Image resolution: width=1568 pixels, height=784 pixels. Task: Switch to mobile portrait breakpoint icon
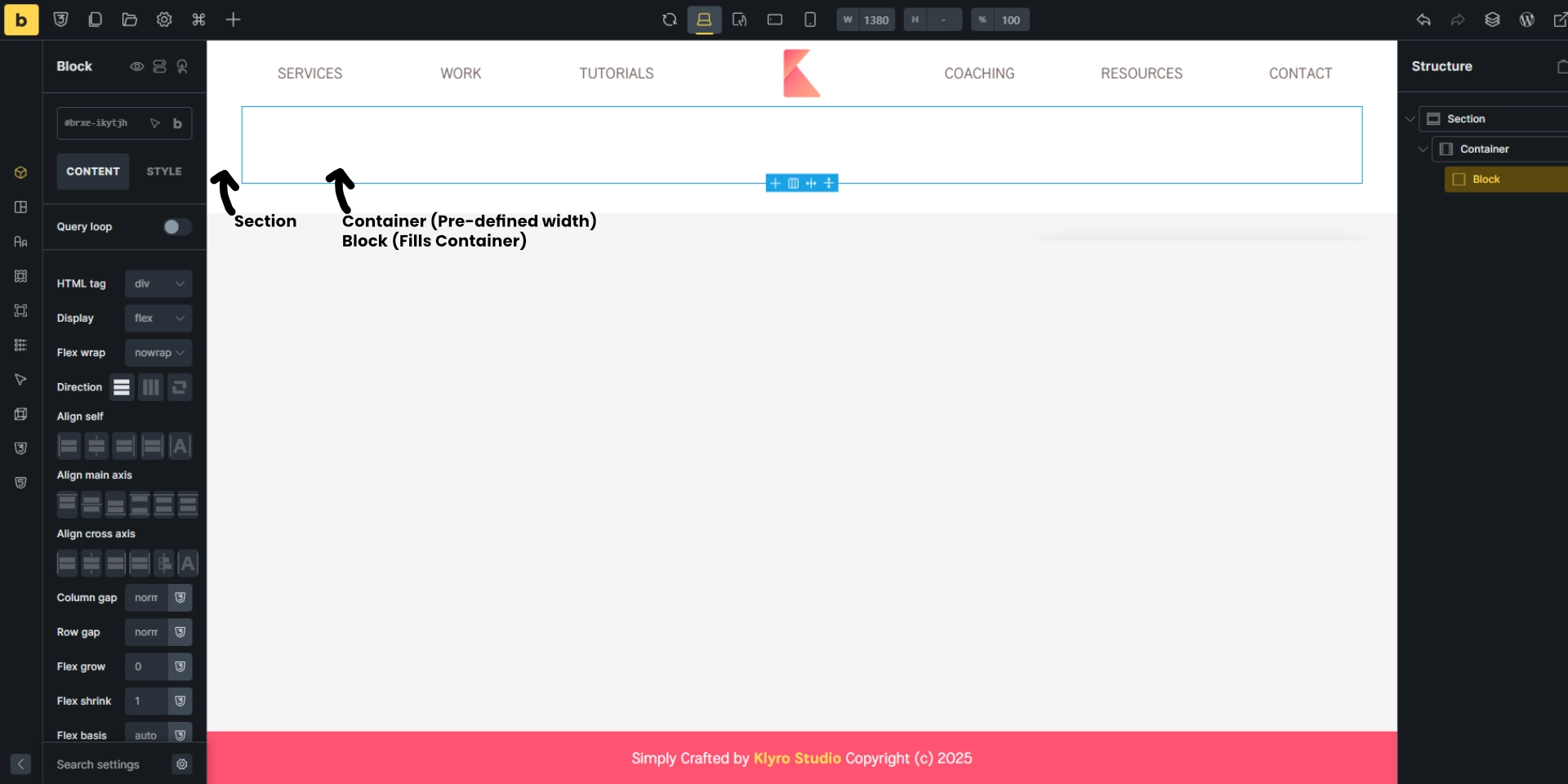tap(809, 20)
